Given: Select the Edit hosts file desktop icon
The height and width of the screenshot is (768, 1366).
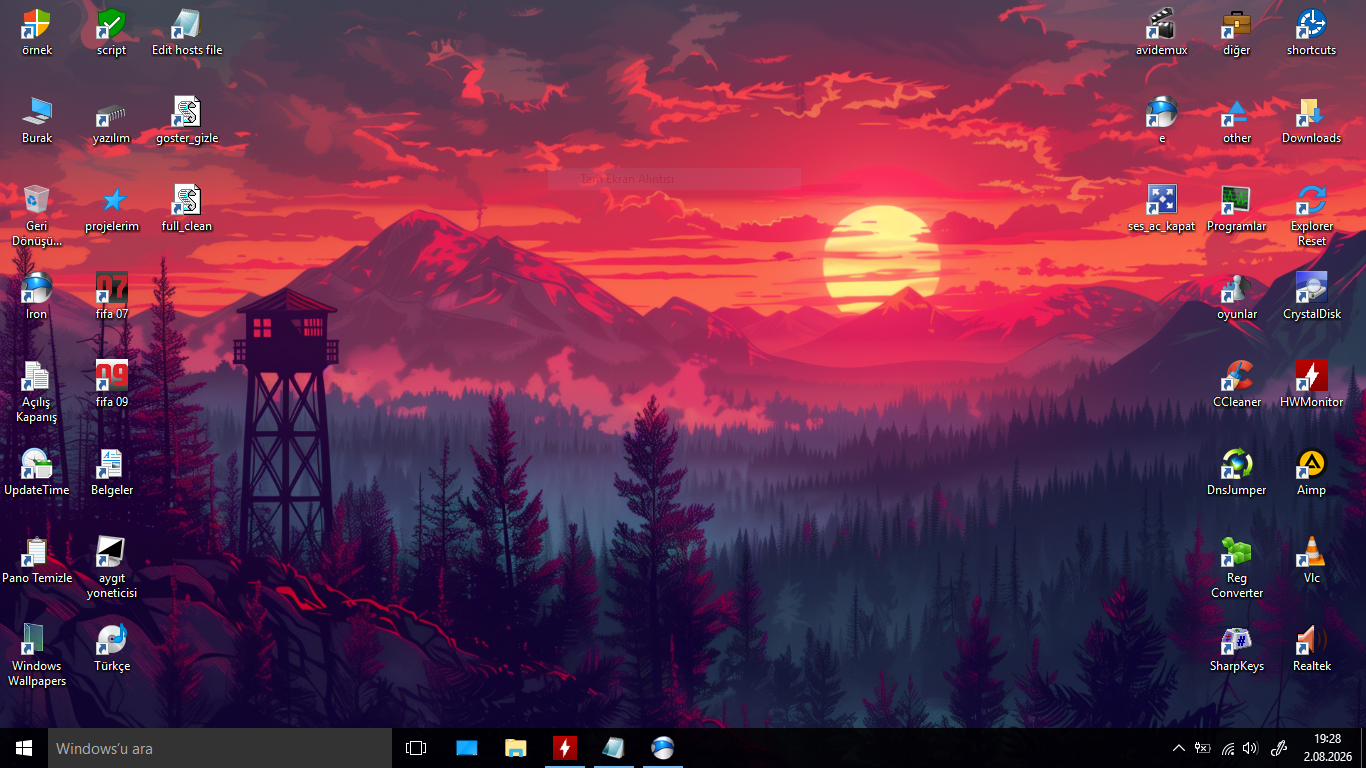Looking at the screenshot, I should 187,32.
